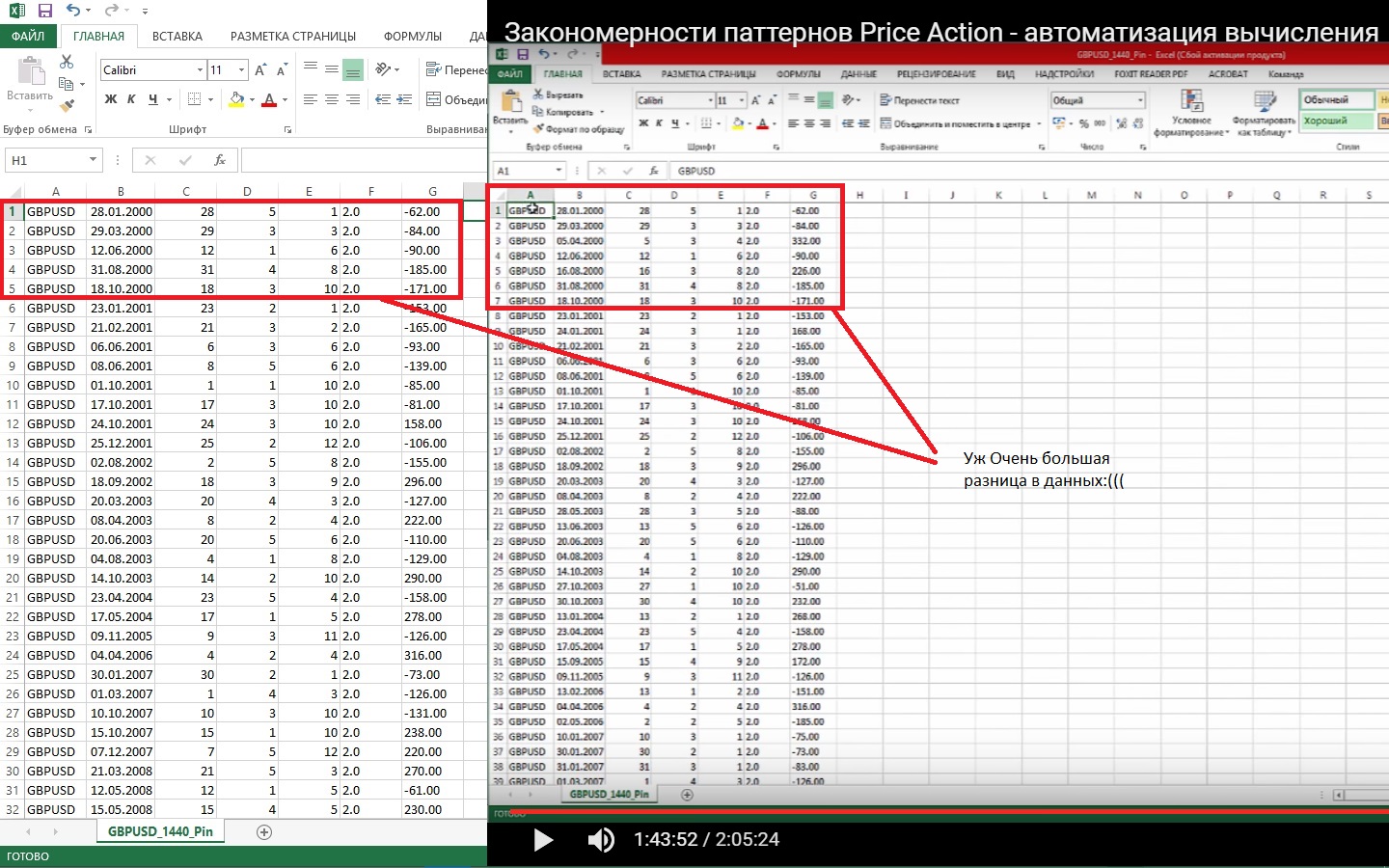
Task: Add a new sheet with plus icon
Action: coord(264,831)
